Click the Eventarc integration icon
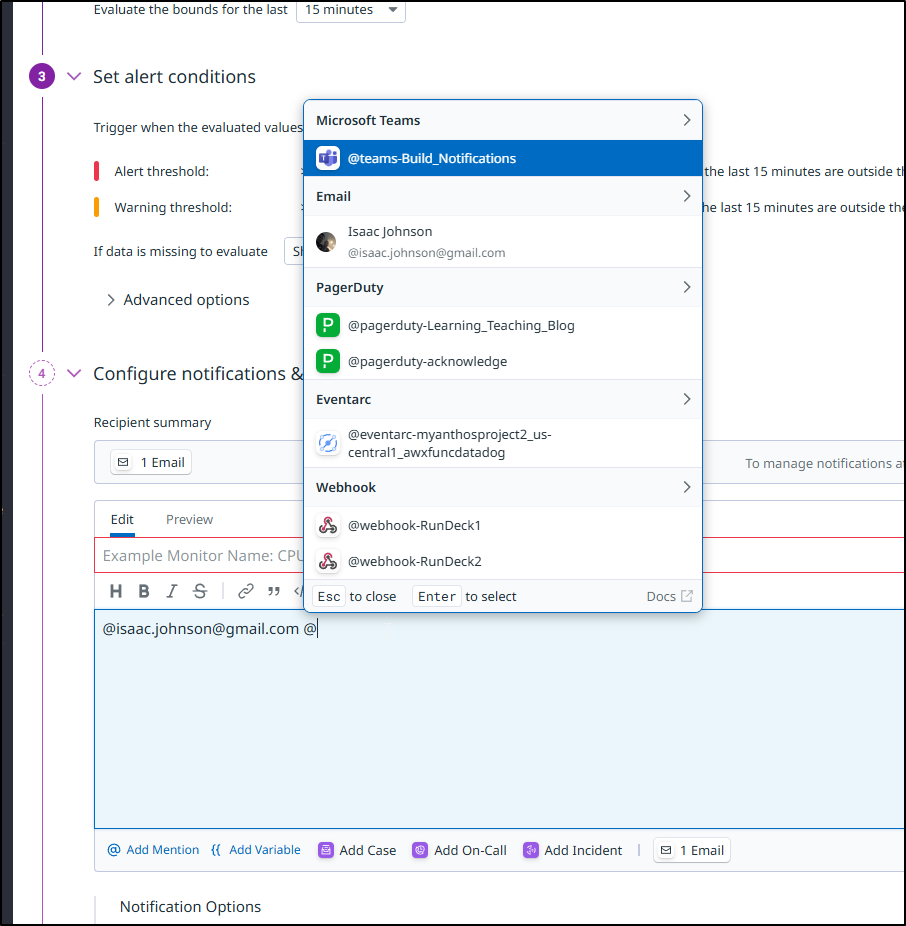Screen dimensions: 906x926 (328, 444)
